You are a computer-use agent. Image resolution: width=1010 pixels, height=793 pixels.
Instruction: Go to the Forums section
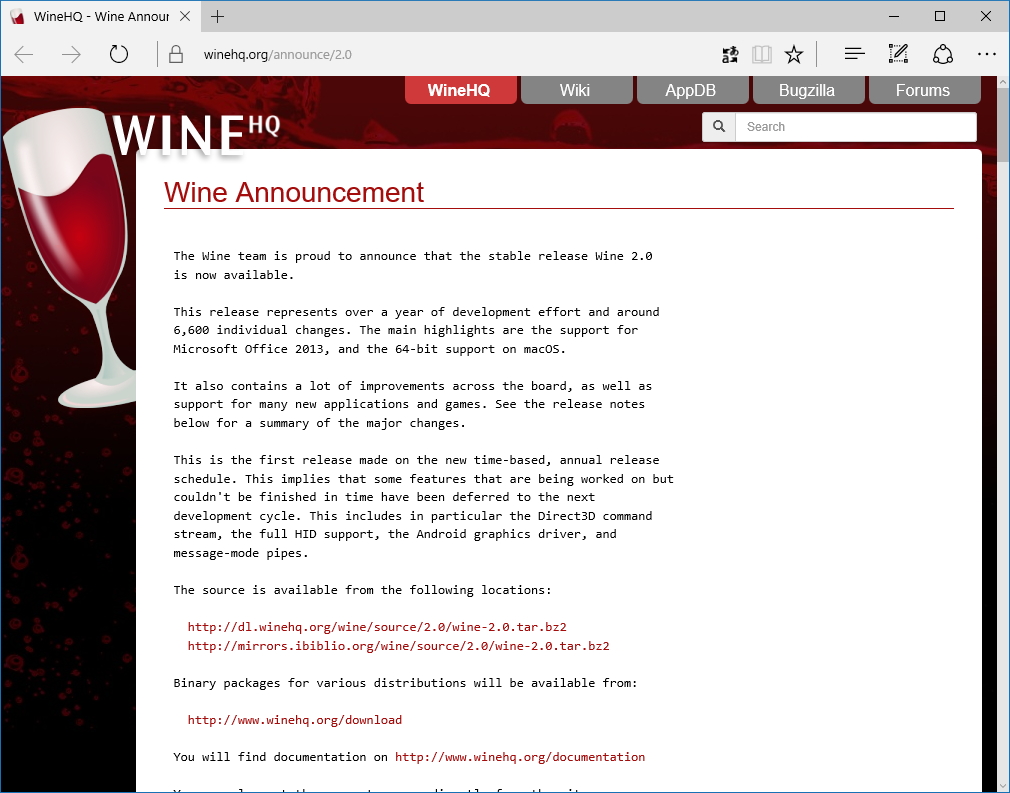click(924, 90)
